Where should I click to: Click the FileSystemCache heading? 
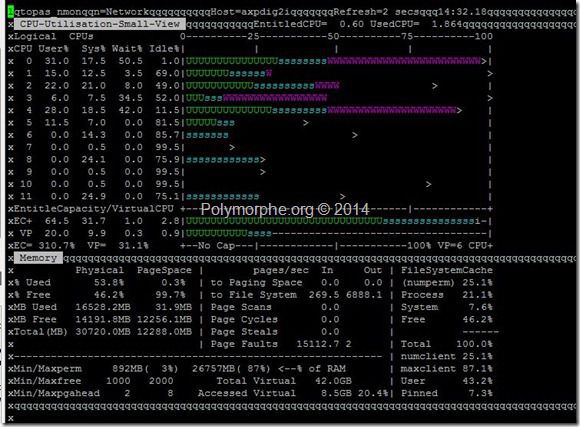coord(447,270)
